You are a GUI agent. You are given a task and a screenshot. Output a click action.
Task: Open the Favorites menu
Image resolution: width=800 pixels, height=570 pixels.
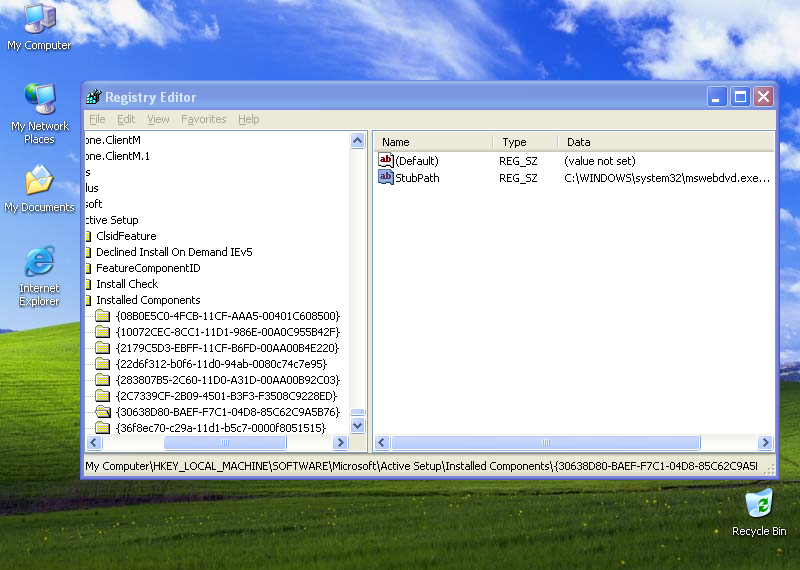coord(204,119)
